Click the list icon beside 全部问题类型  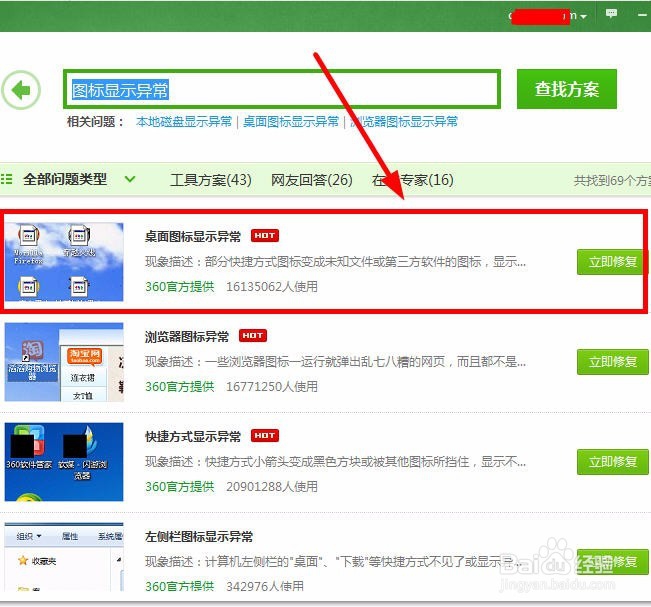click(7, 179)
